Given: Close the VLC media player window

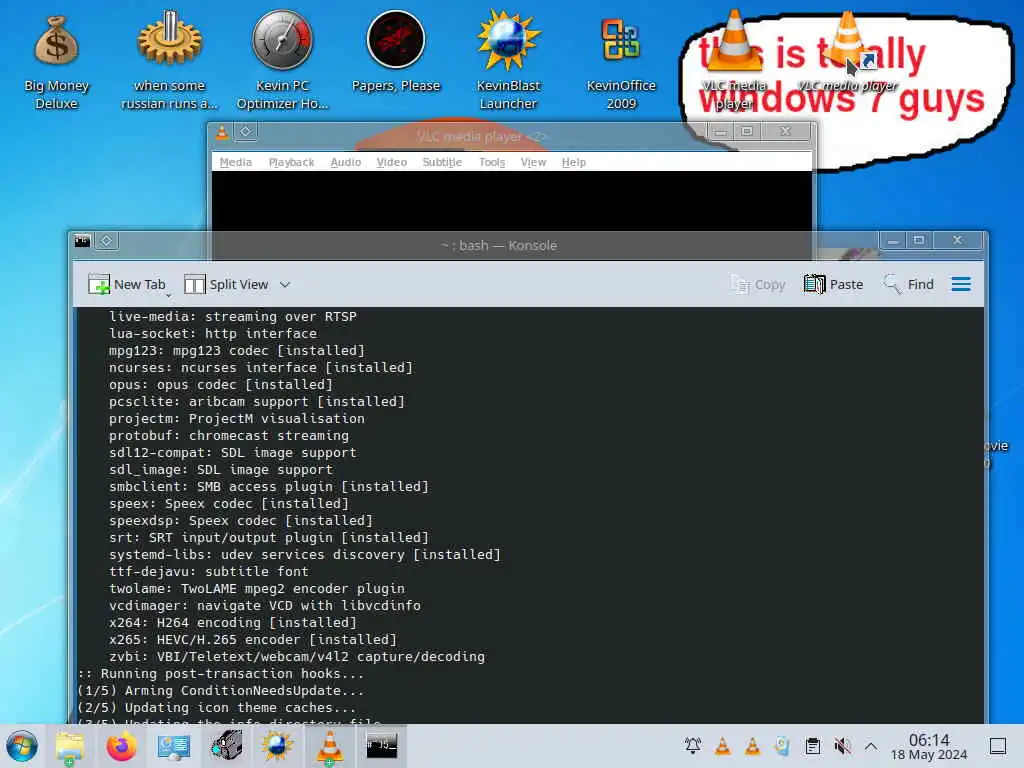Looking at the screenshot, I should click(x=786, y=132).
